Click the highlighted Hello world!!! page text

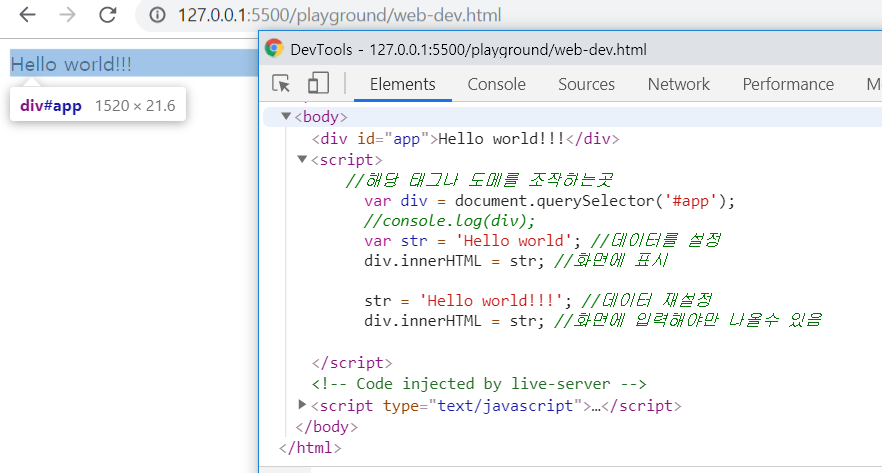click(71, 64)
